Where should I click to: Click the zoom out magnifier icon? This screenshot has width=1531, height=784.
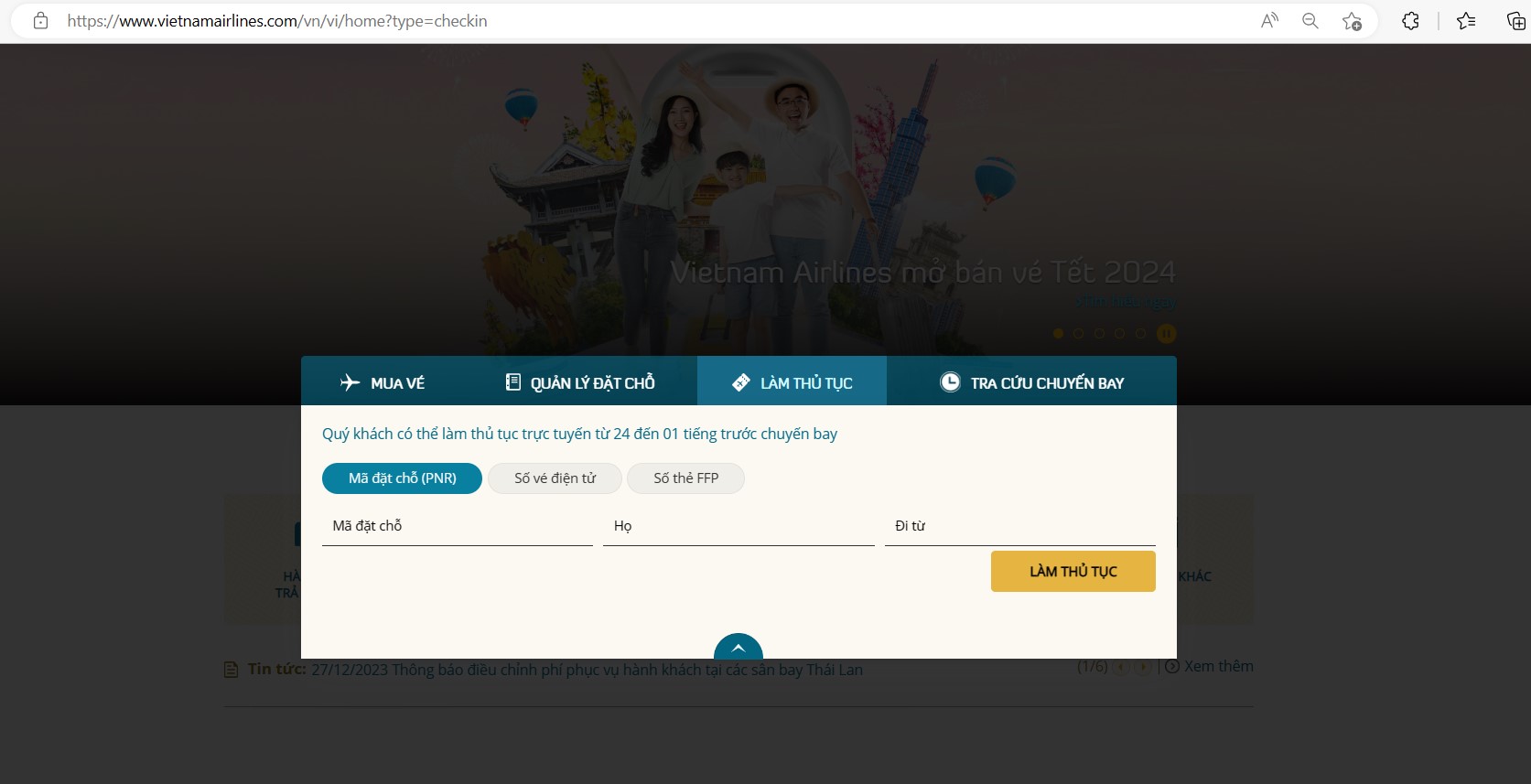[x=1310, y=21]
